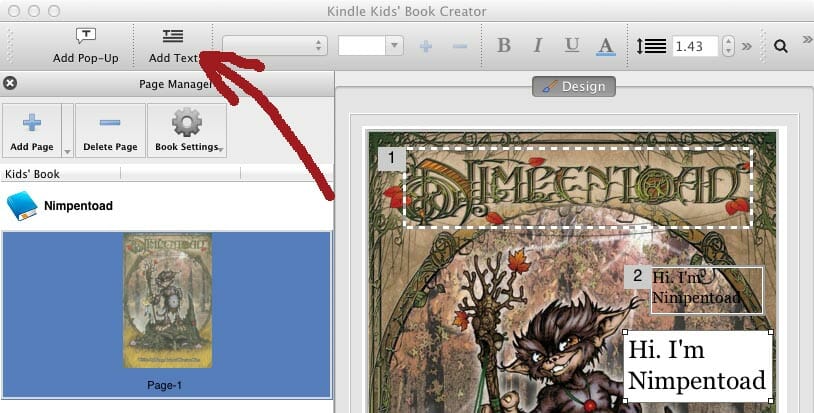The height and width of the screenshot is (413, 814).
Task: Open the font size combo box arrow
Action: 395,46
